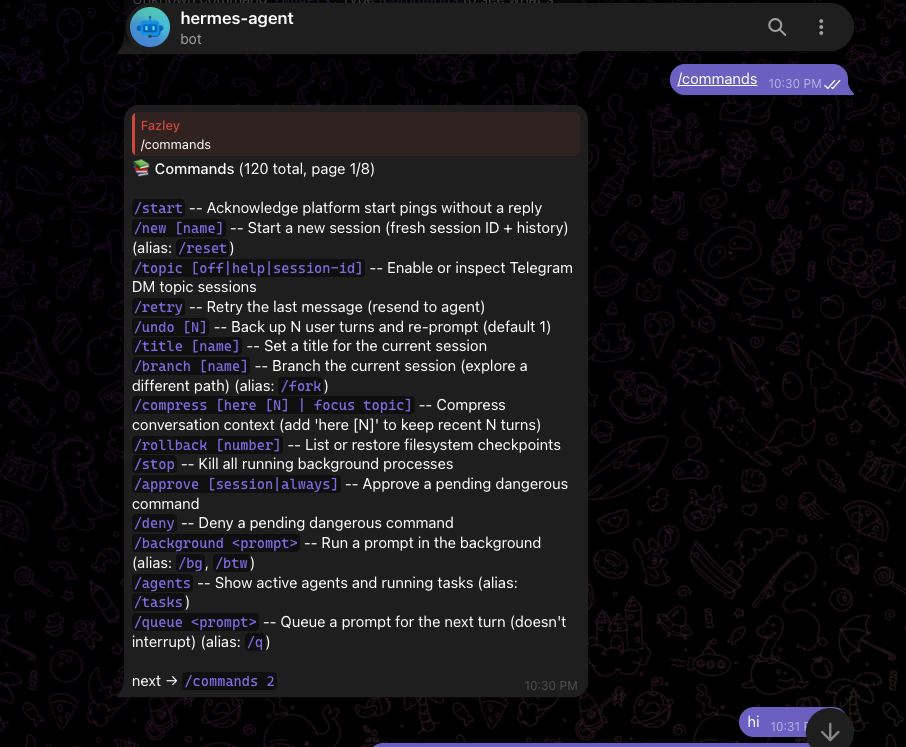Image resolution: width=906 pixels, height=747 pixels.
Task: Tap the /topic [off|help|session-id] command
Action: pyautogui.click(x=248, y=268)
